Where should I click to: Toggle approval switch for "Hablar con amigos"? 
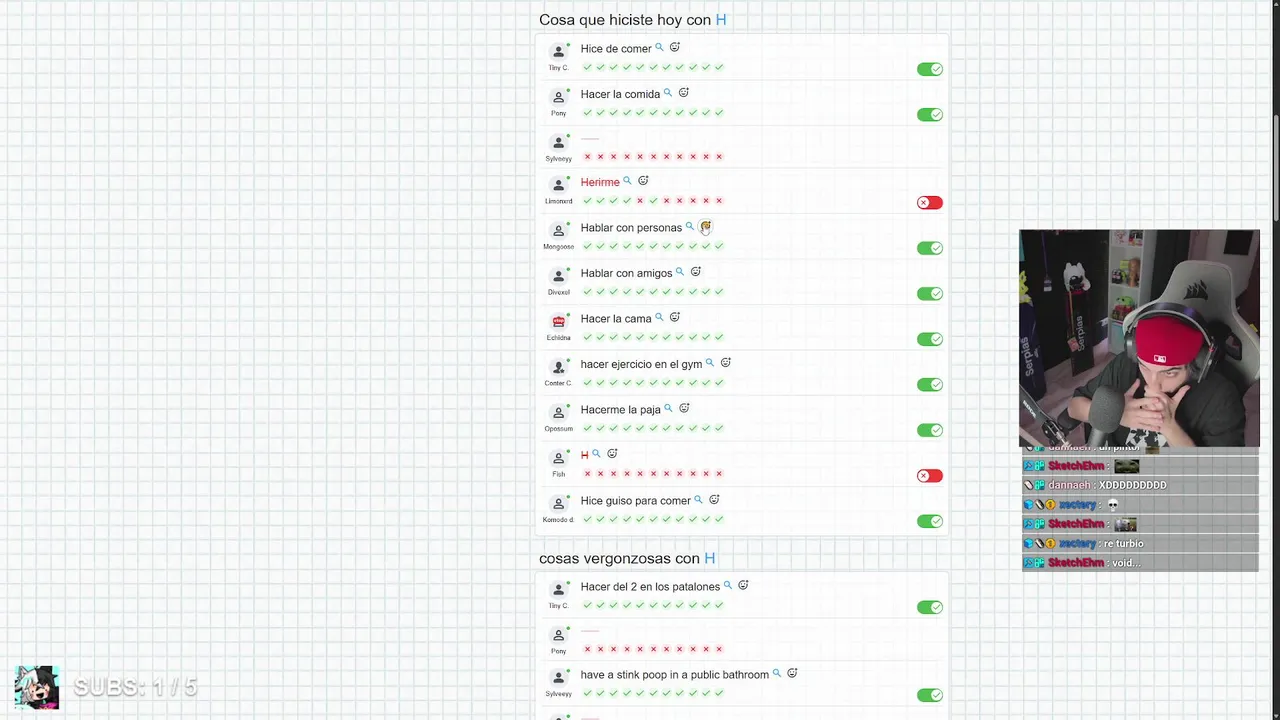point(930,293)
